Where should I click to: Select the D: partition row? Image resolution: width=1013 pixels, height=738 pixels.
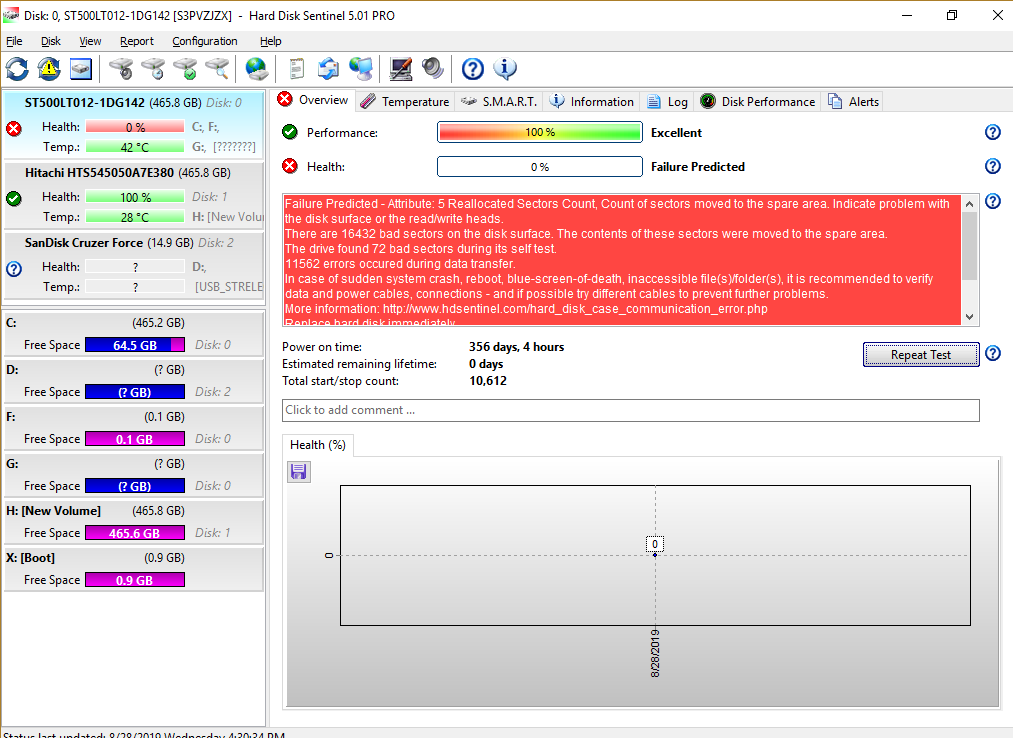(133, 381)
